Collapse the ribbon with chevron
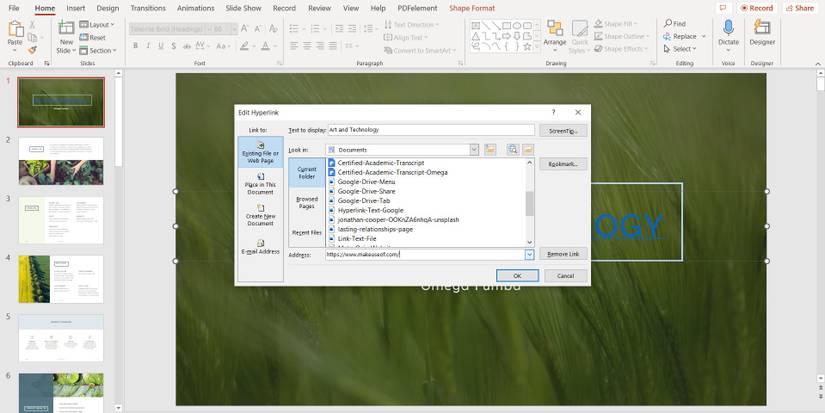The image size is (825, 413). coord(818,64)
